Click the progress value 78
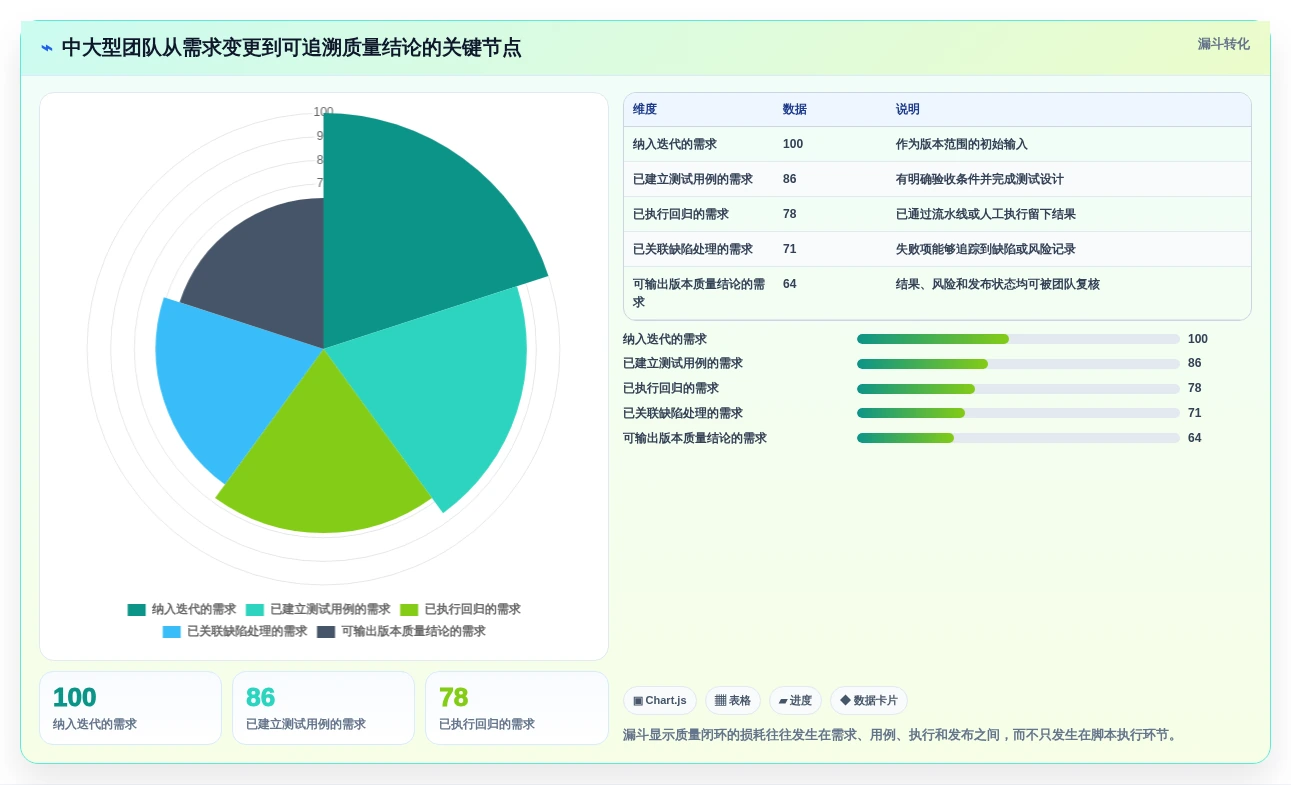The image size is (1291, 785). [1195, 388]
